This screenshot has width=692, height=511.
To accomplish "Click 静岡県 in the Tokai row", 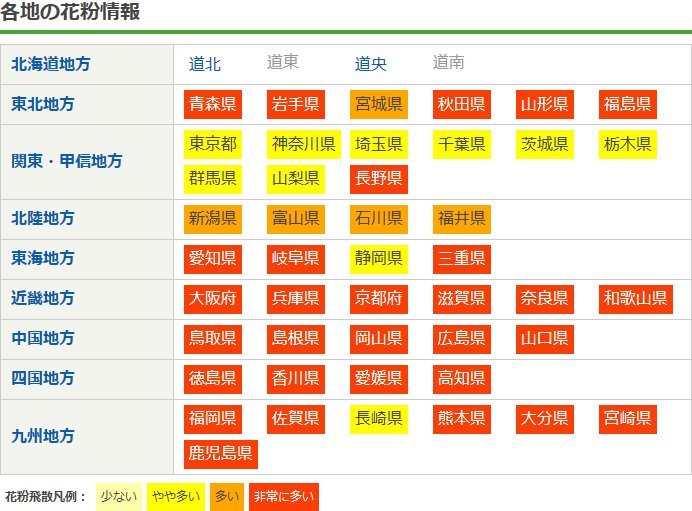I will [378, 258].
